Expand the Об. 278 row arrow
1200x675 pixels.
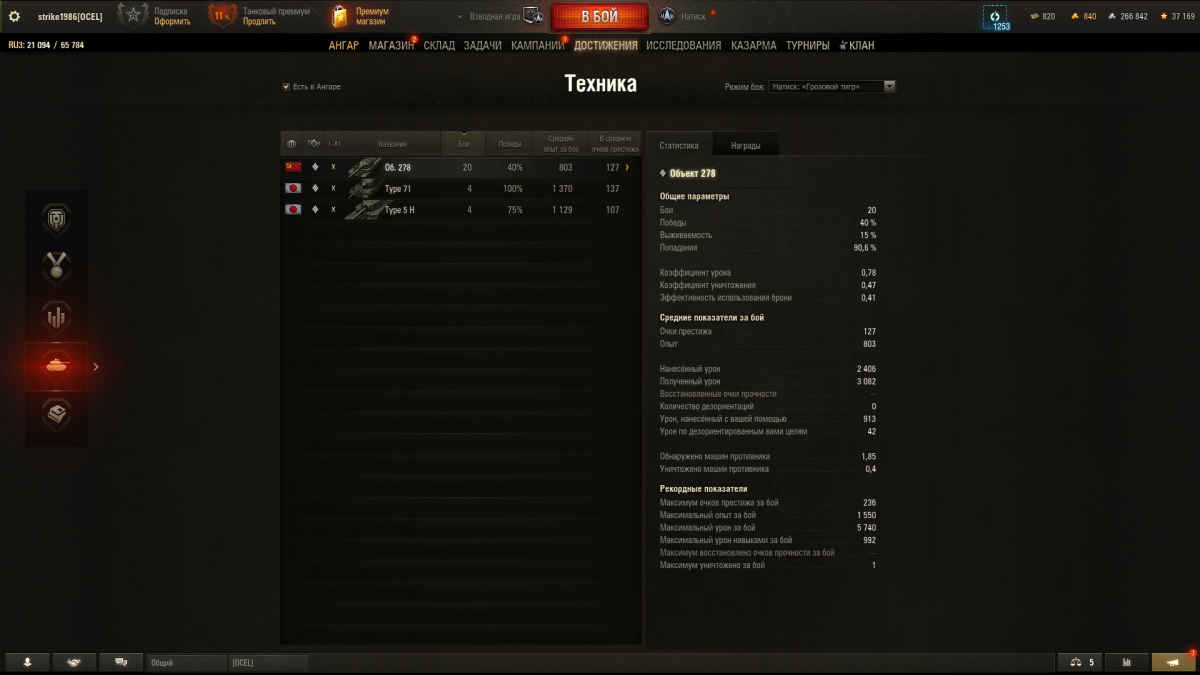tap(627, 168)
